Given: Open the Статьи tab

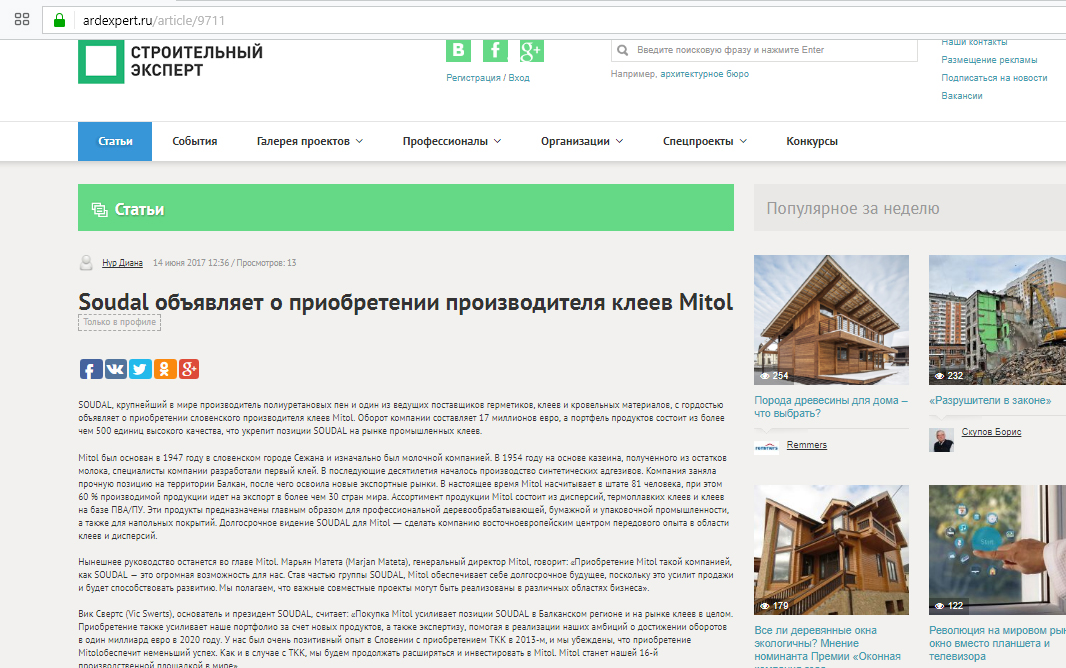Looking at the screenshot, I should (115, 141).
